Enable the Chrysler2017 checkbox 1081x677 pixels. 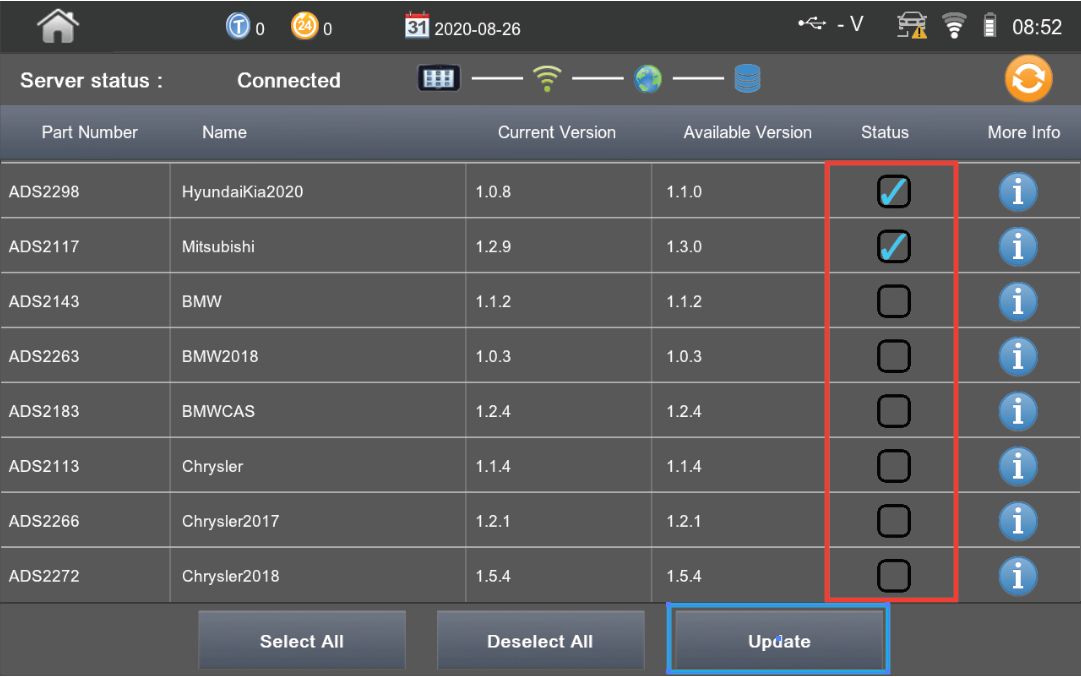[x=893, y=521]
